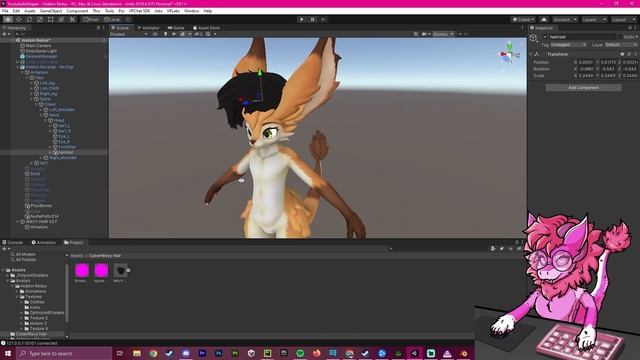Select the custom editor tools icon

tap(72, 19)
